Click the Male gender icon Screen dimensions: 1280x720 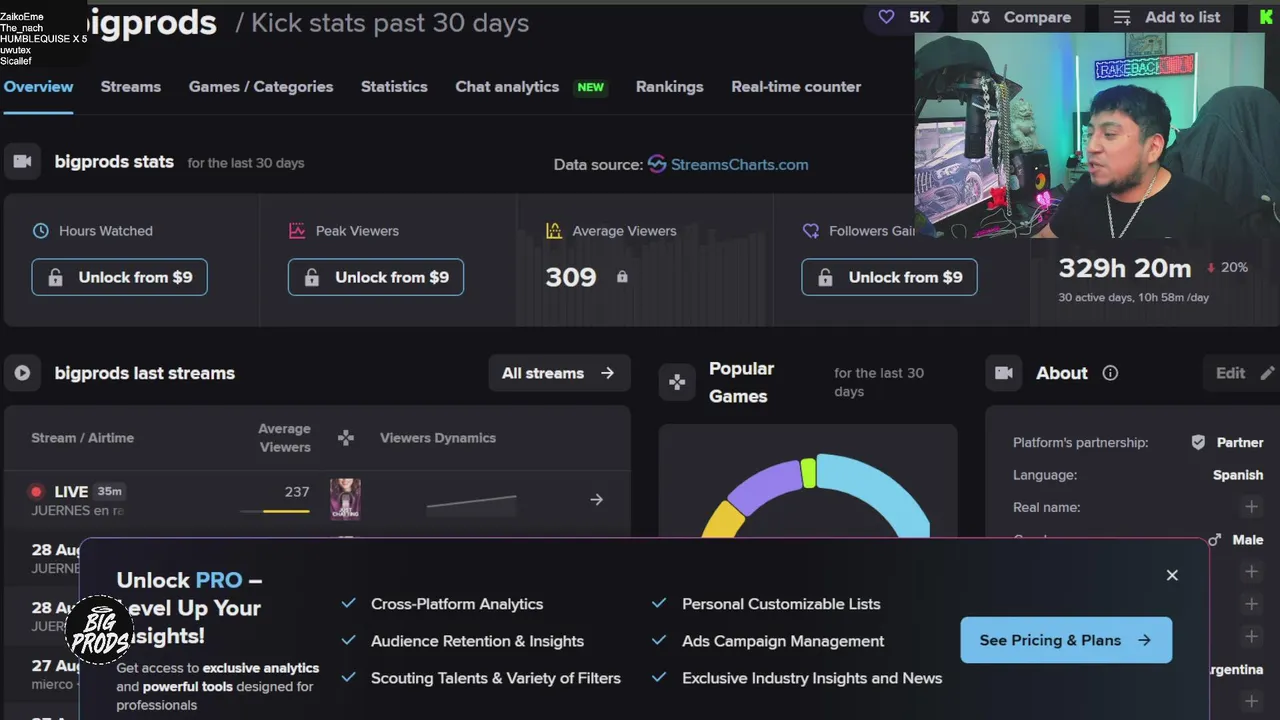point(1214,540)
